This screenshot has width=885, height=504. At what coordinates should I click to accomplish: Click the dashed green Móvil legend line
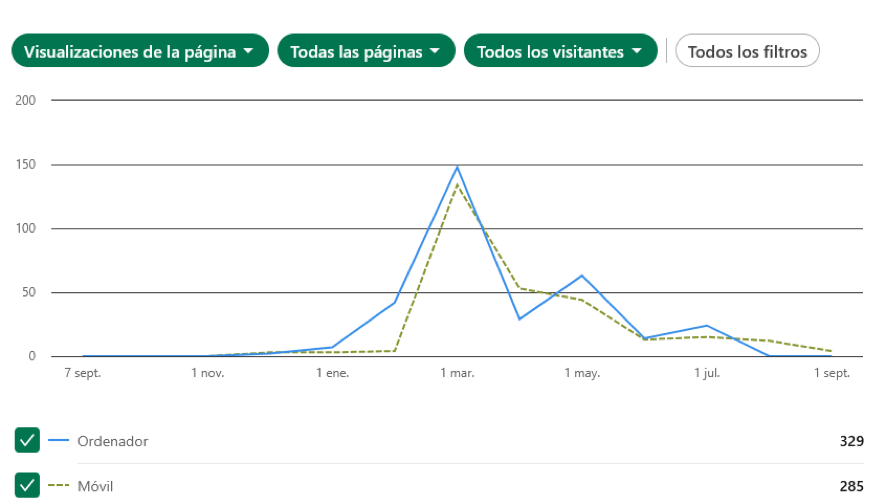click(59, 486)
